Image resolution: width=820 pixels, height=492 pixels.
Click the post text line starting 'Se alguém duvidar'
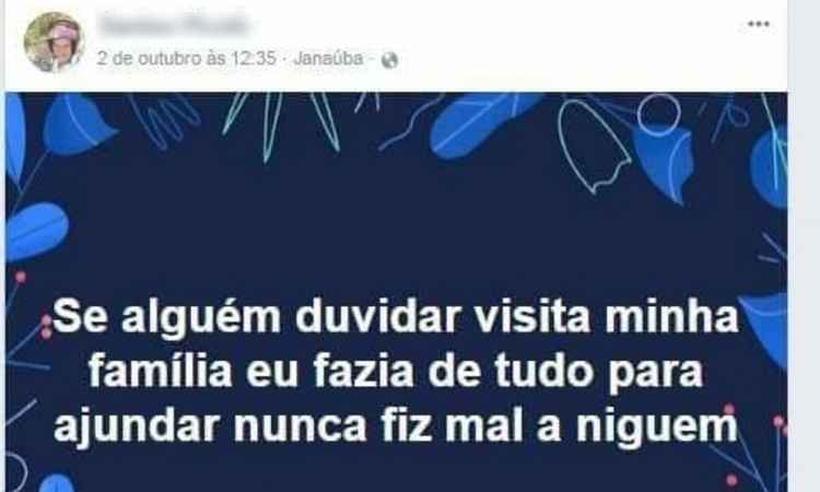(x=396, y=317)
